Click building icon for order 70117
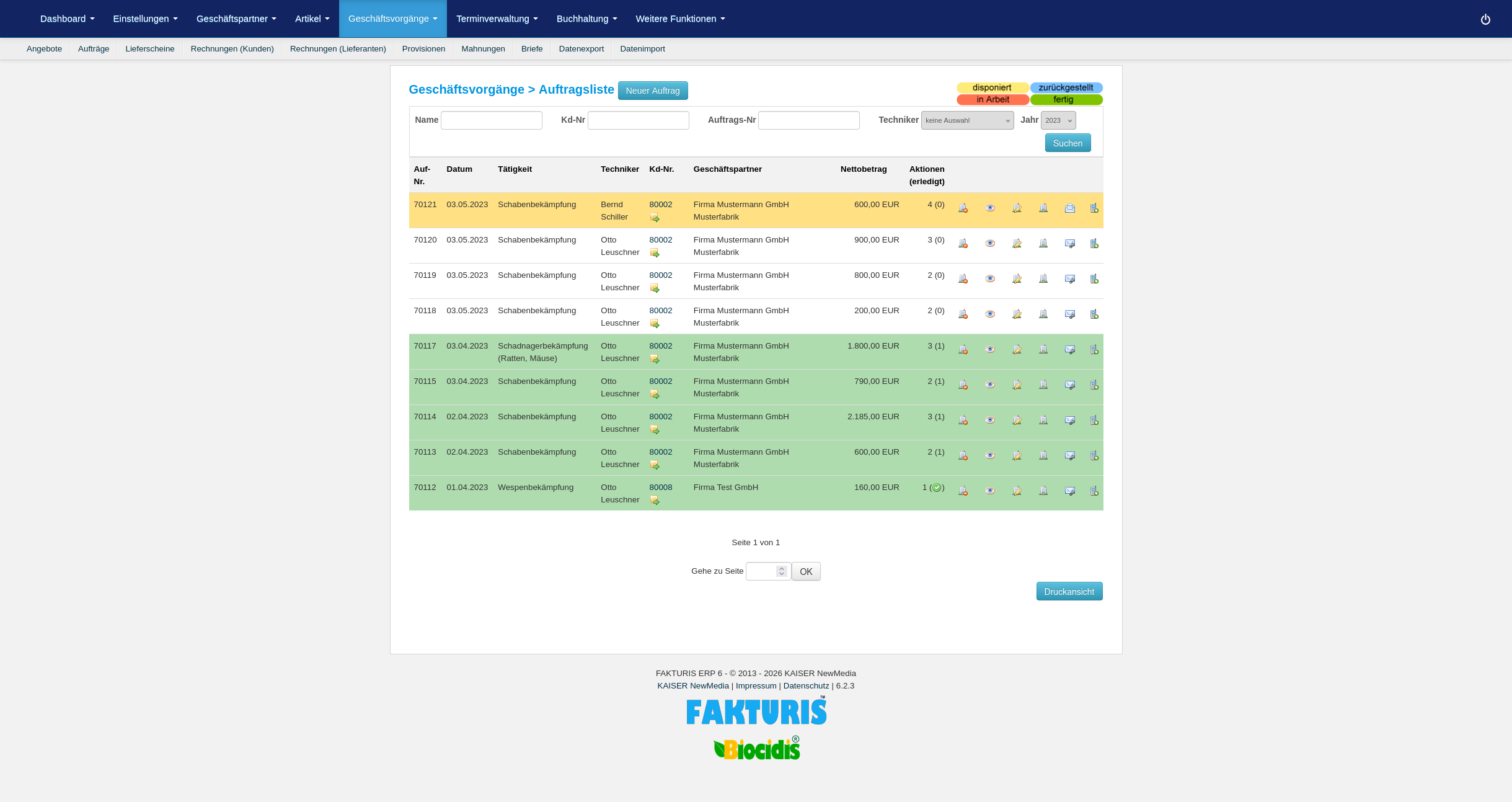1512x802 pixels. [1043, 350]
